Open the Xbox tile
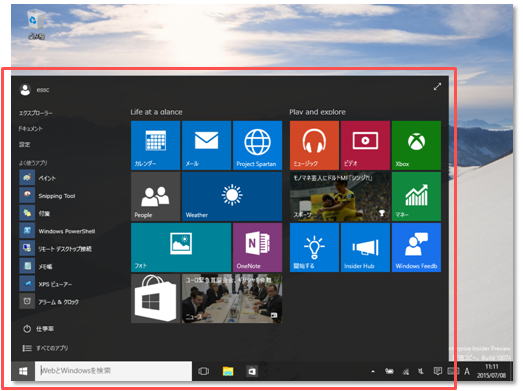 [x=416, y=145]
